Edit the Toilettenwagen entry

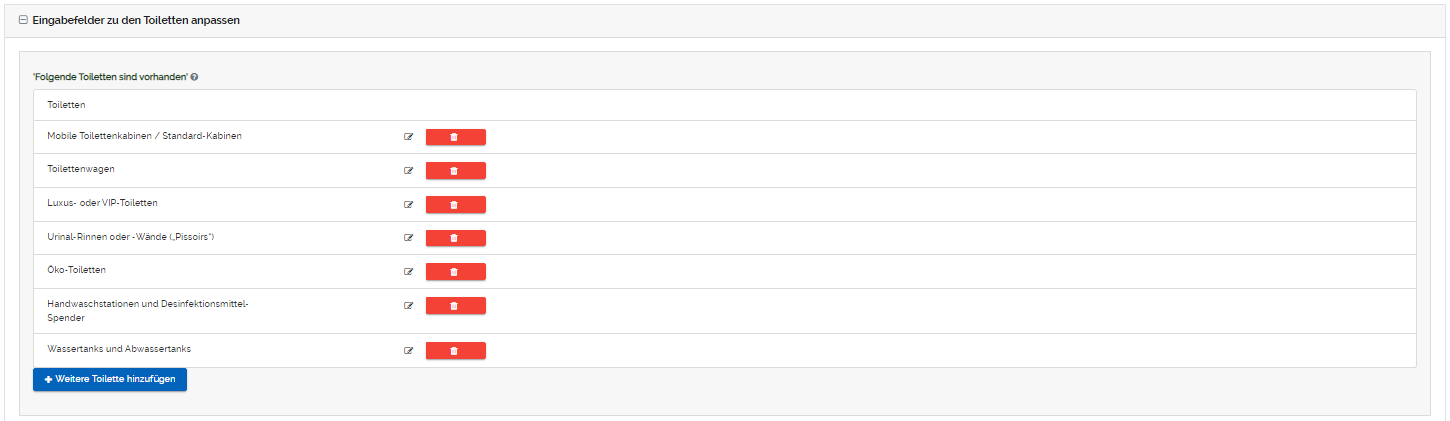tap(408, 171)
